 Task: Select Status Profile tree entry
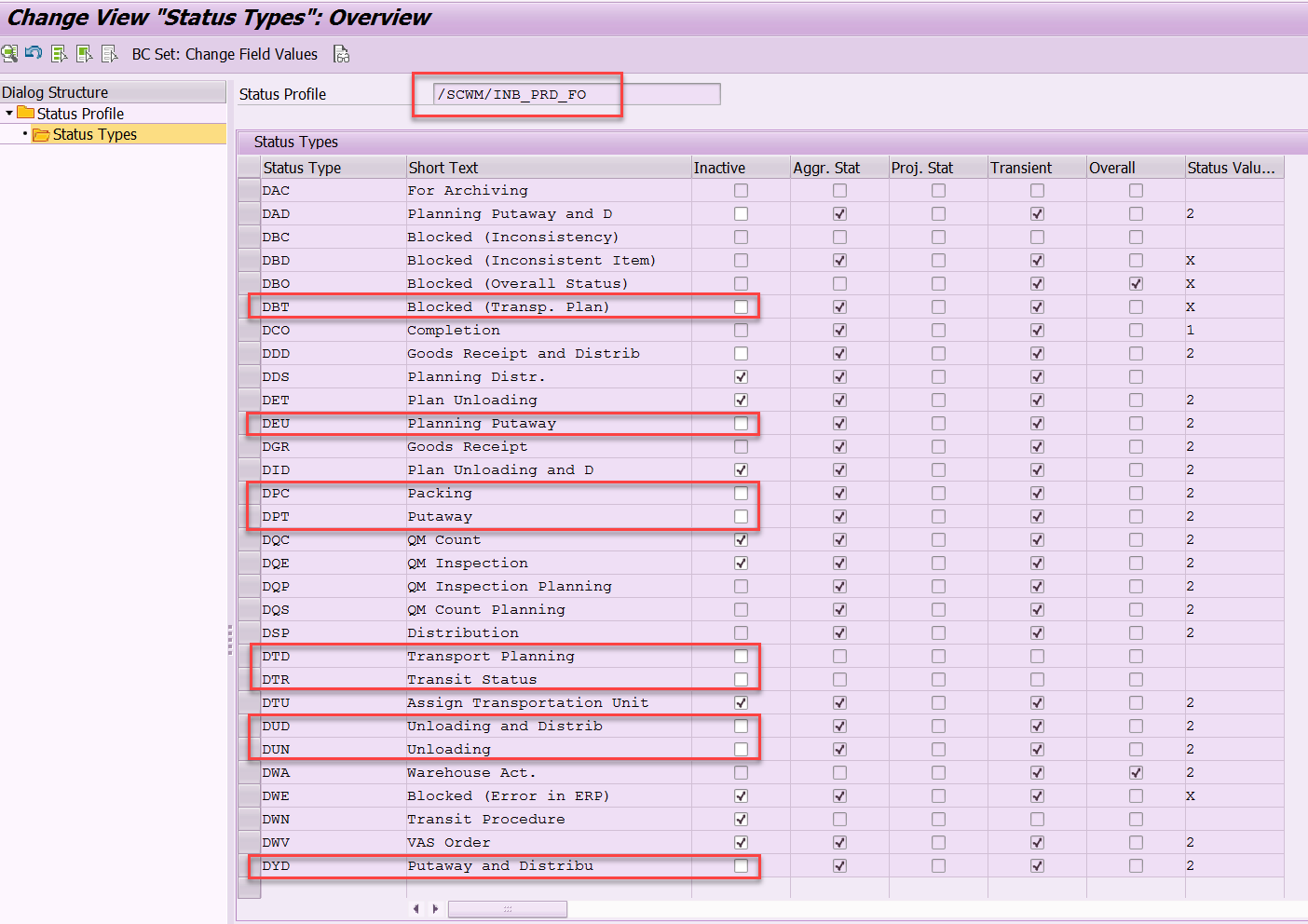(x=80, y=114)
